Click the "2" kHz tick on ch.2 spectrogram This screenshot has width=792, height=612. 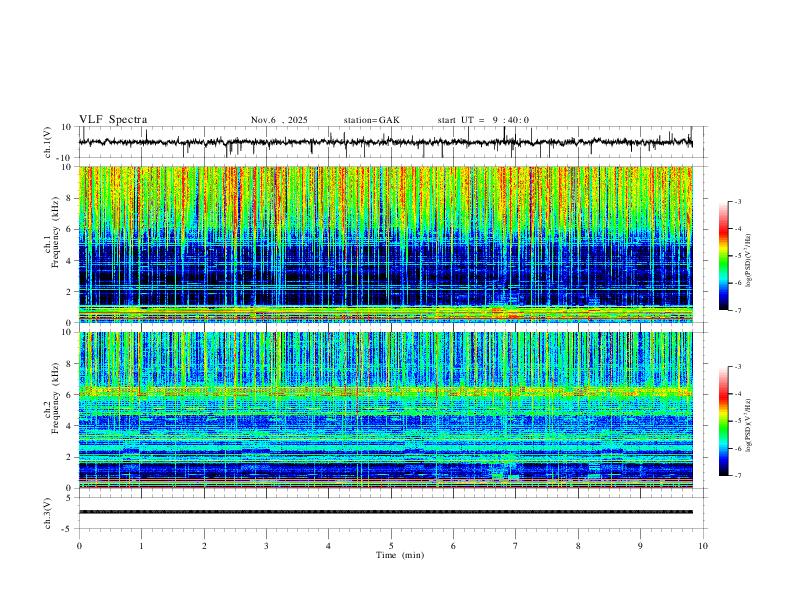coord(69,457)
